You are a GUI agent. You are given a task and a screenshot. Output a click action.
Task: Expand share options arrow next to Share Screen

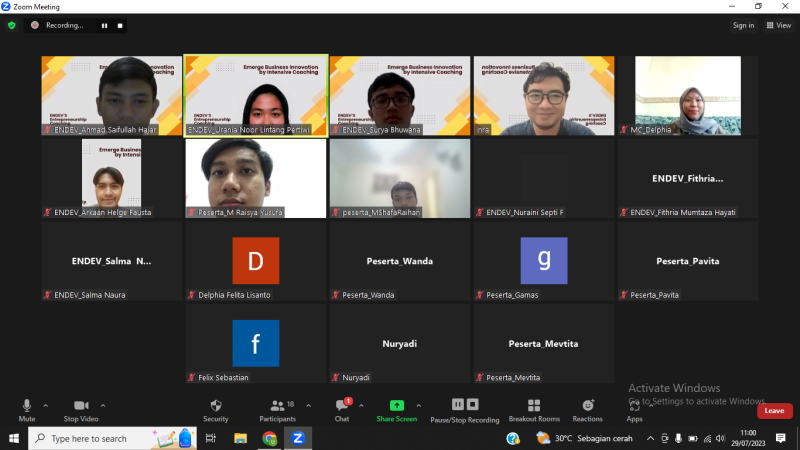click(418, 406)
